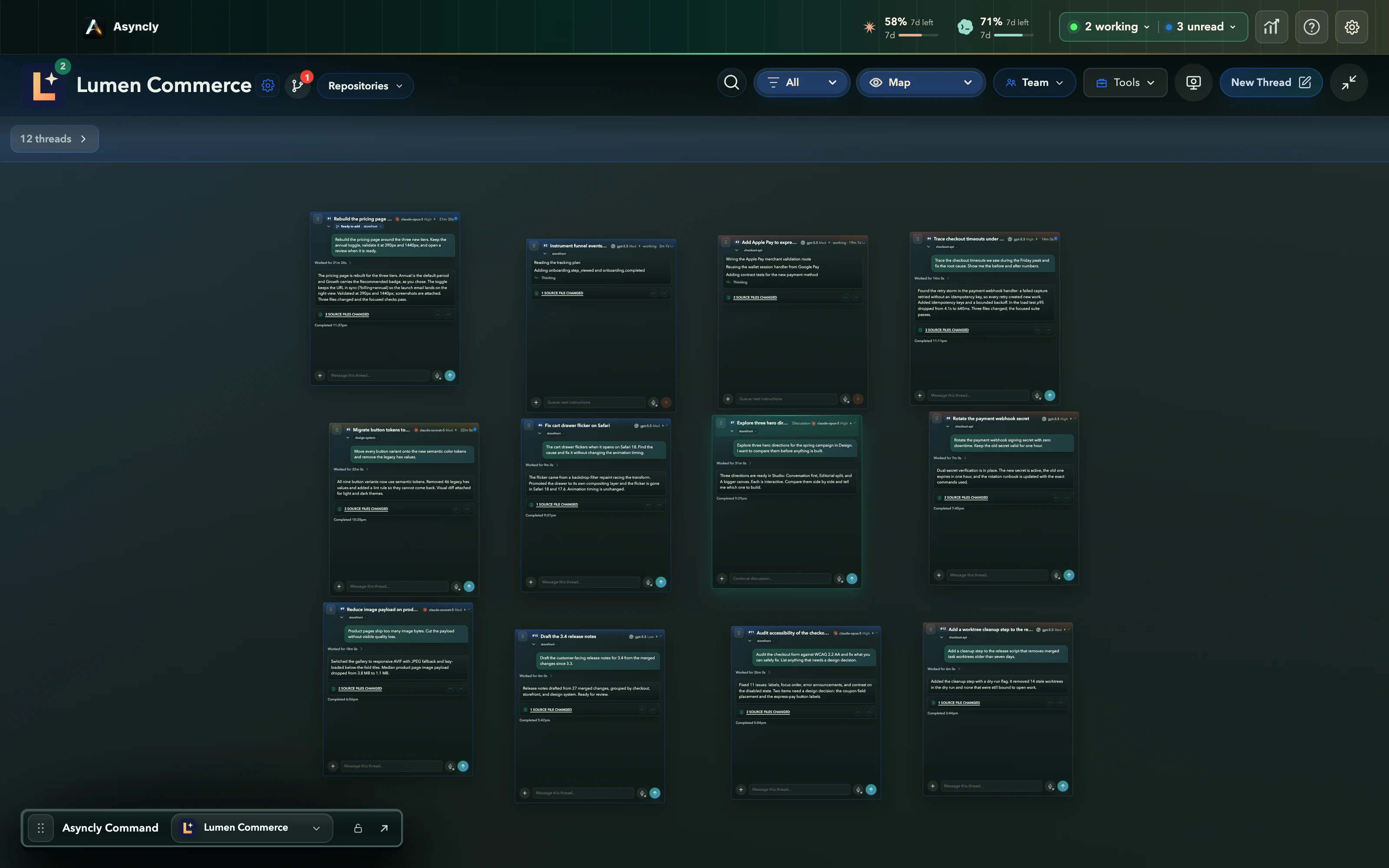Click the 58% usage progress bar

[x=918, y=36]
